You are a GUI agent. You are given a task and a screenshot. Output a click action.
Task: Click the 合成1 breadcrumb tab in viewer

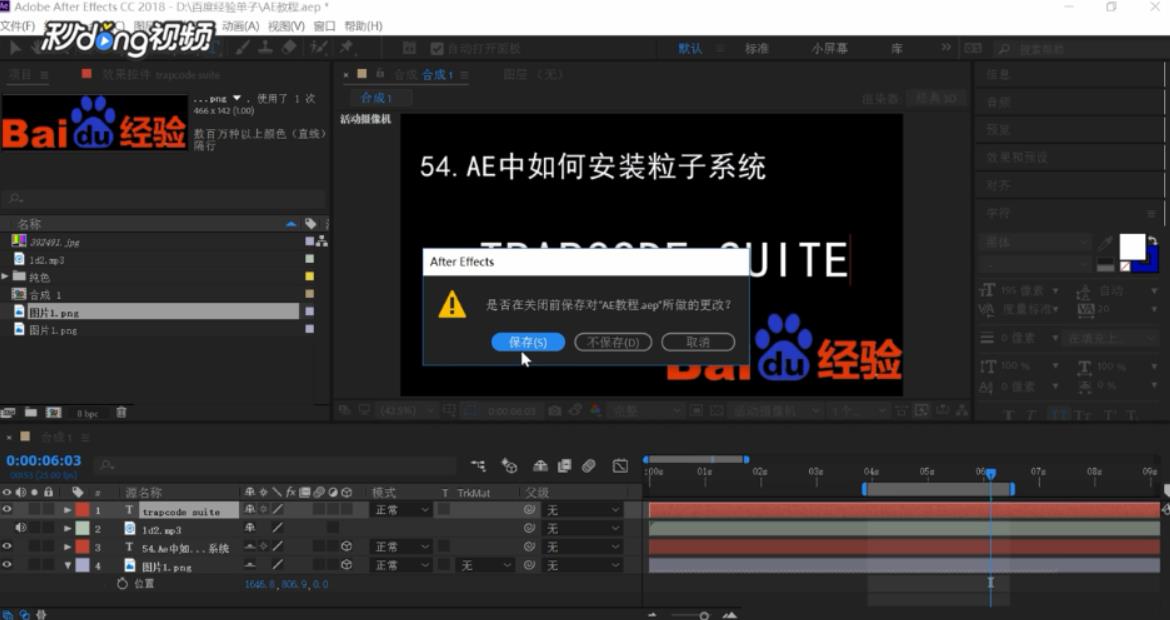pos(376,98)
